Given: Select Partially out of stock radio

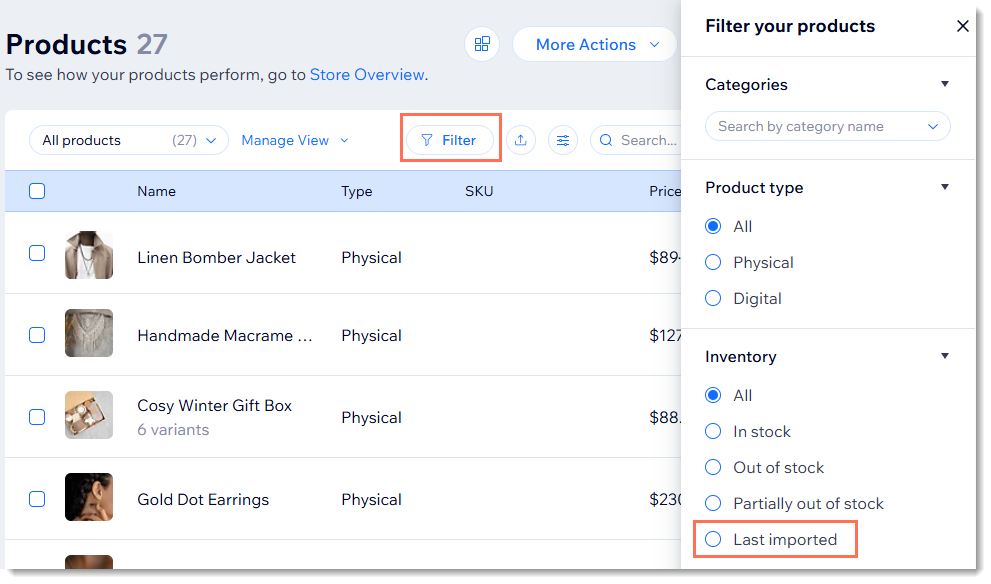Looking at the screenshot, I should pos(713,503).
